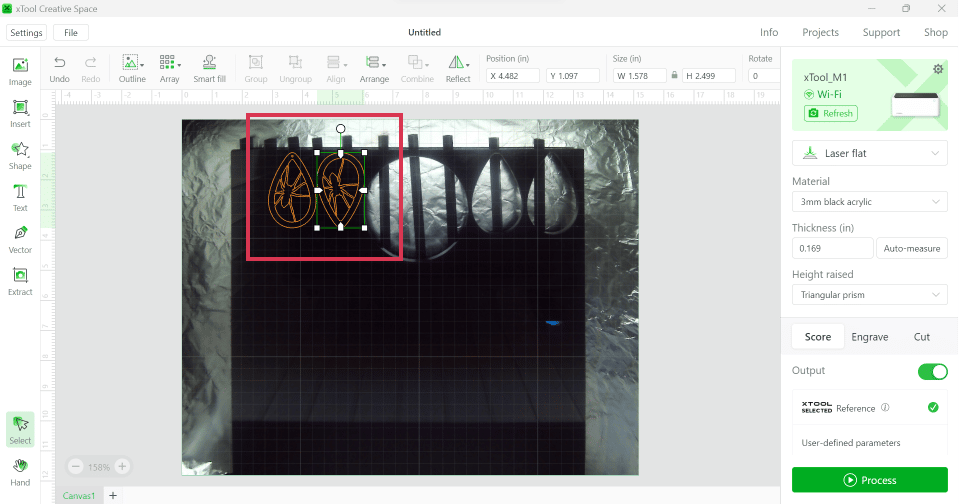This screenshot has height=504, width=959.
Task: Edit the Thickness 0.169 field
Action: (832, 248)
